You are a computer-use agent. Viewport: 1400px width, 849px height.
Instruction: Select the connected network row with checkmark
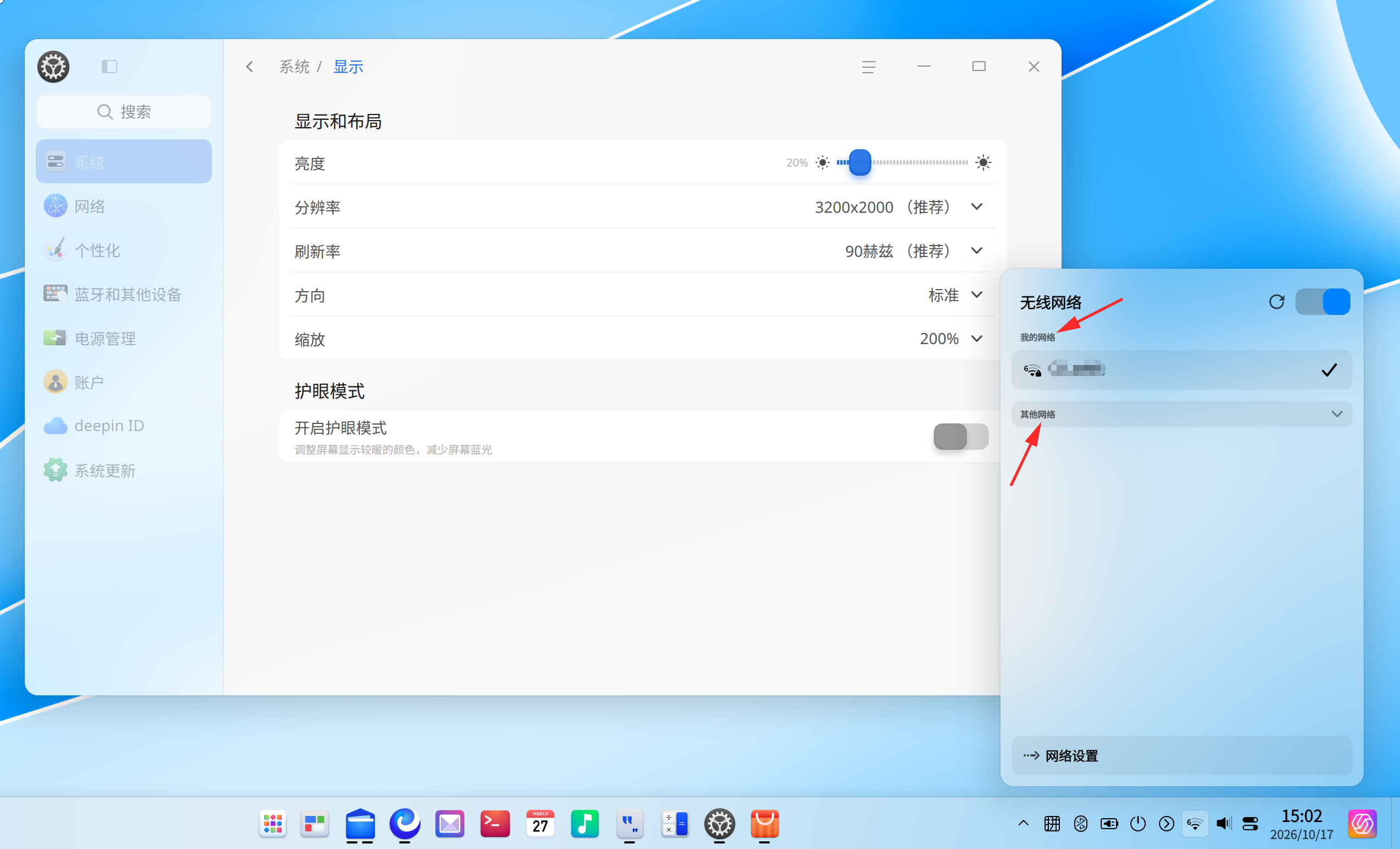click(x=1182, y=370)
